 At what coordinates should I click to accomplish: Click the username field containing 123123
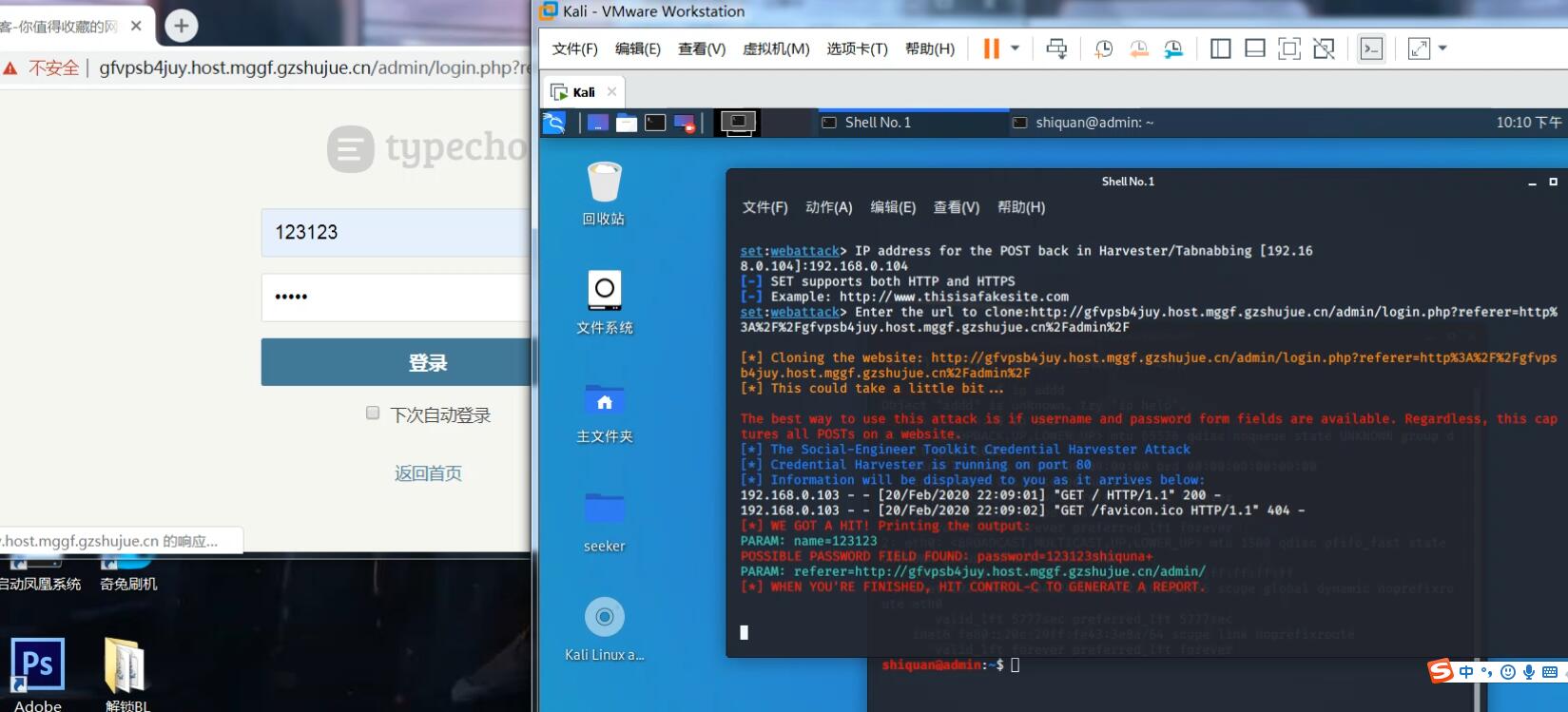397,232
